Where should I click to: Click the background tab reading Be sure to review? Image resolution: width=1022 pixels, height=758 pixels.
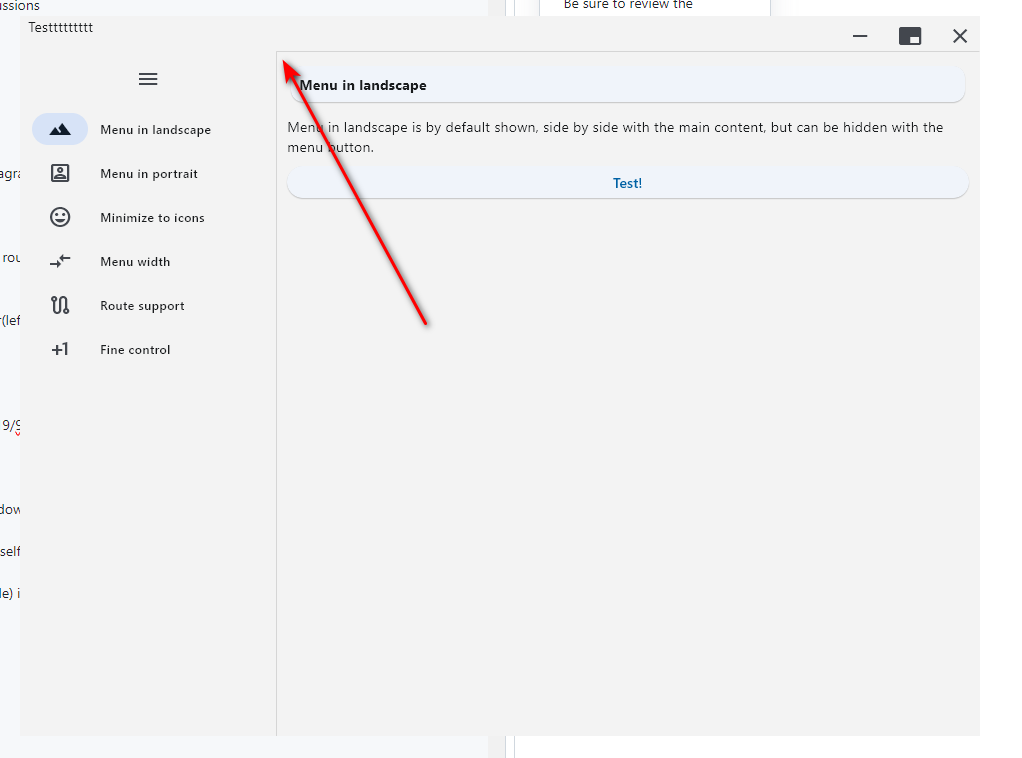coord(654,5)
